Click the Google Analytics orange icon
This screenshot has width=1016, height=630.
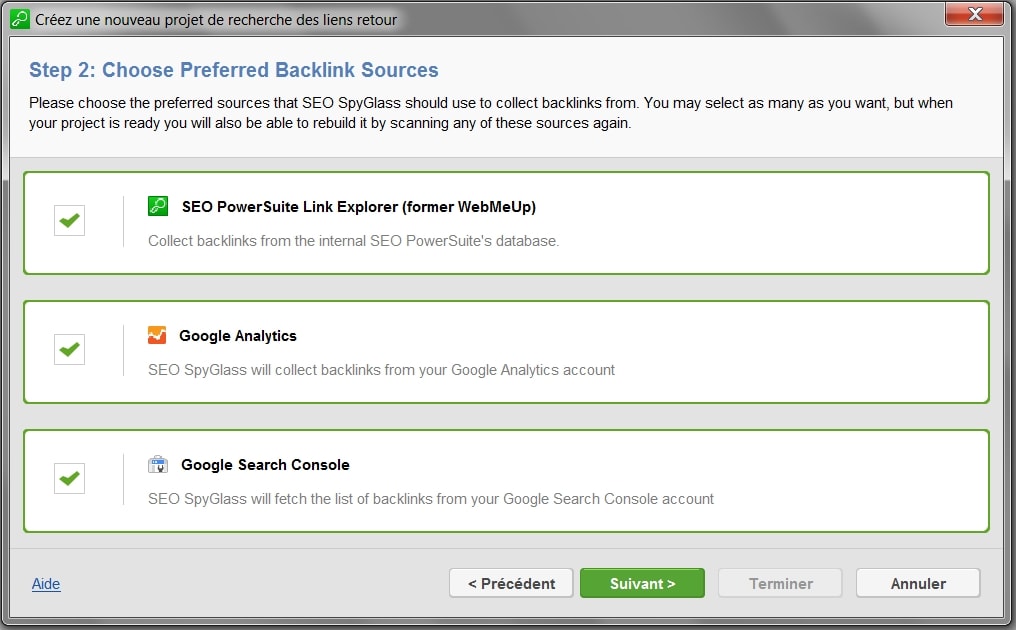(157, 335)
